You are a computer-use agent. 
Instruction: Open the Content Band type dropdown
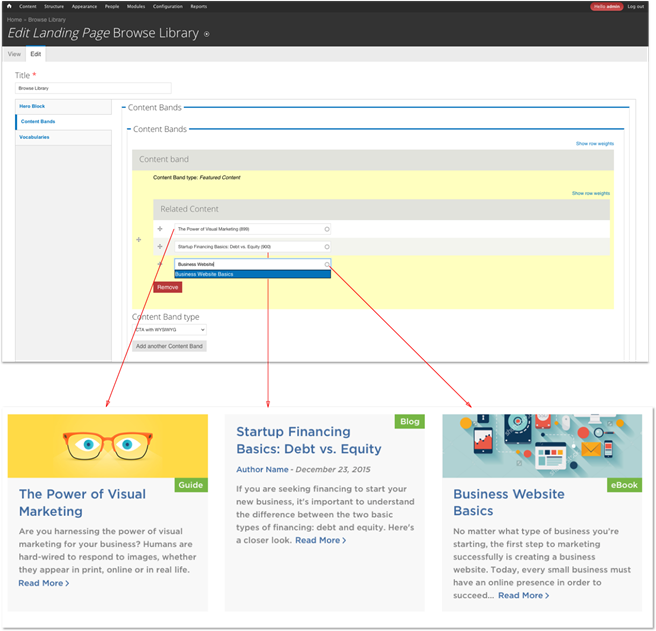tap(169, 329)
